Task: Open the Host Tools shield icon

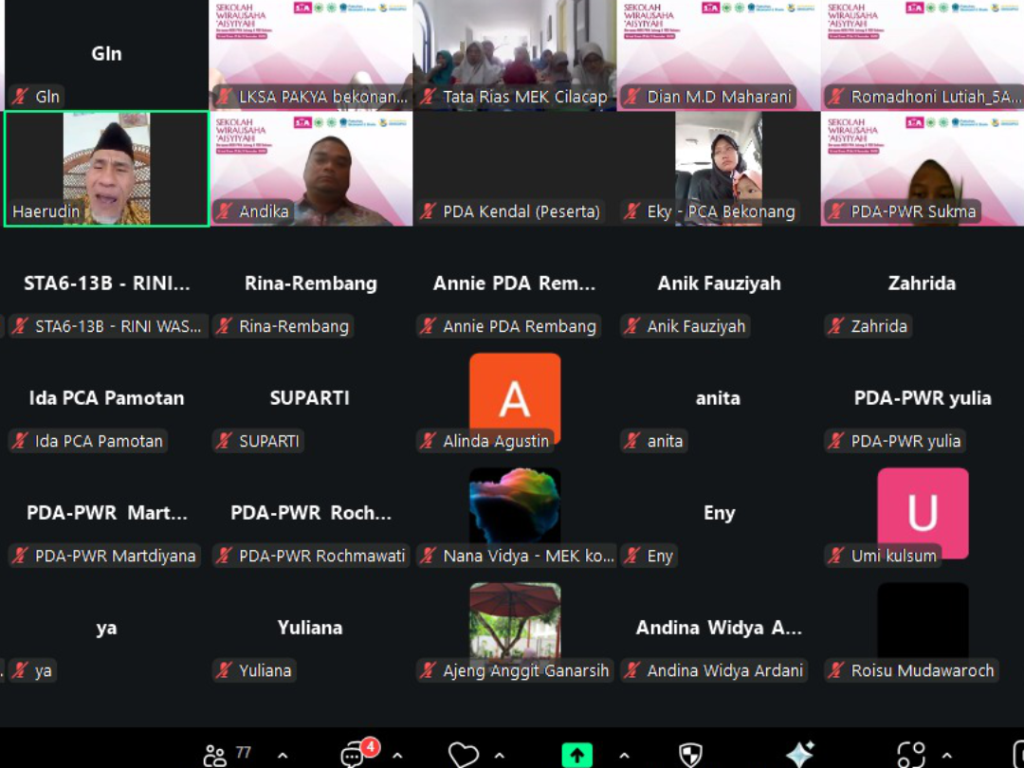Action: [x=690, y=754]
